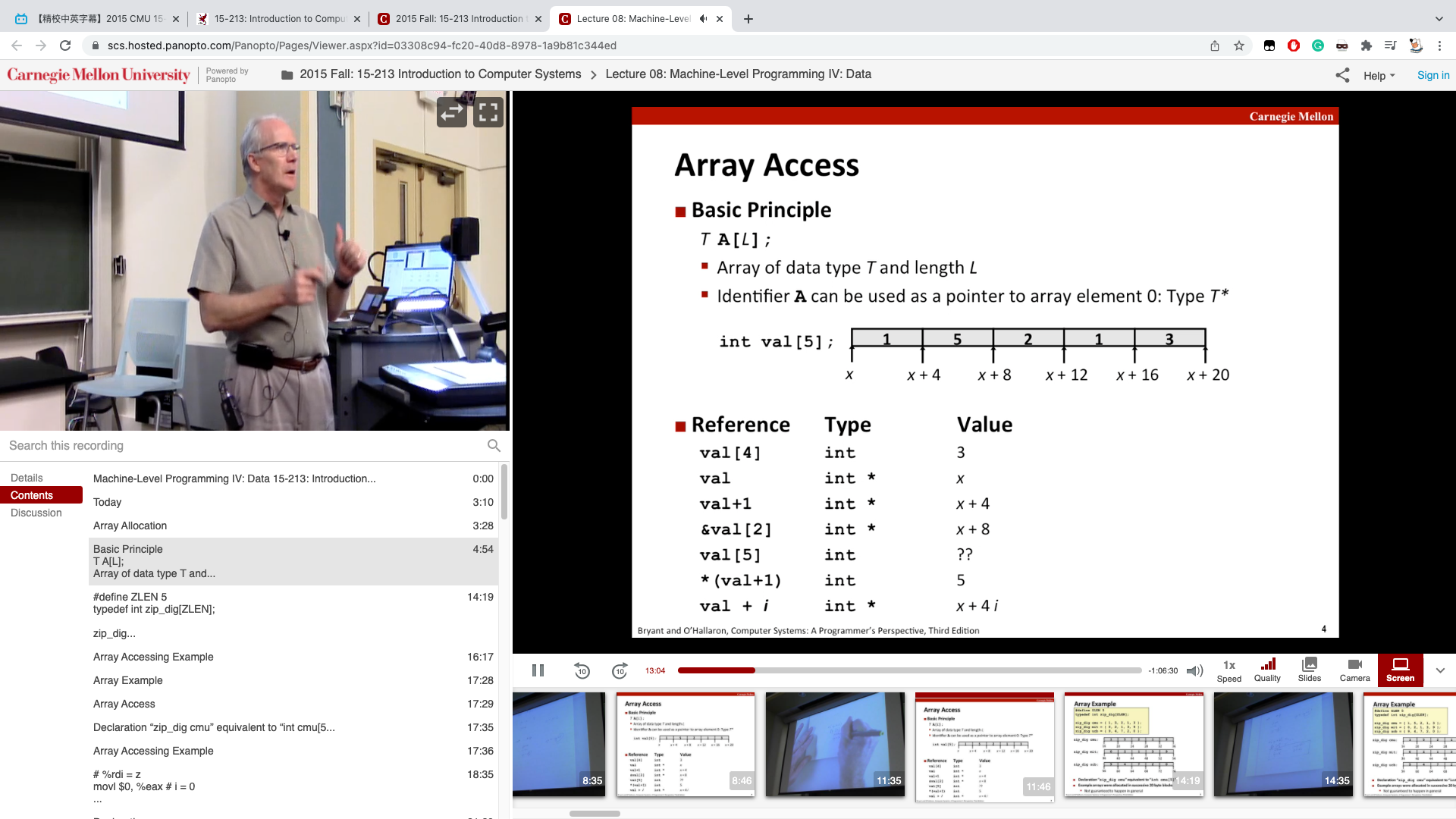Jump to Array Accessing Example 16:17

point(293,657)
